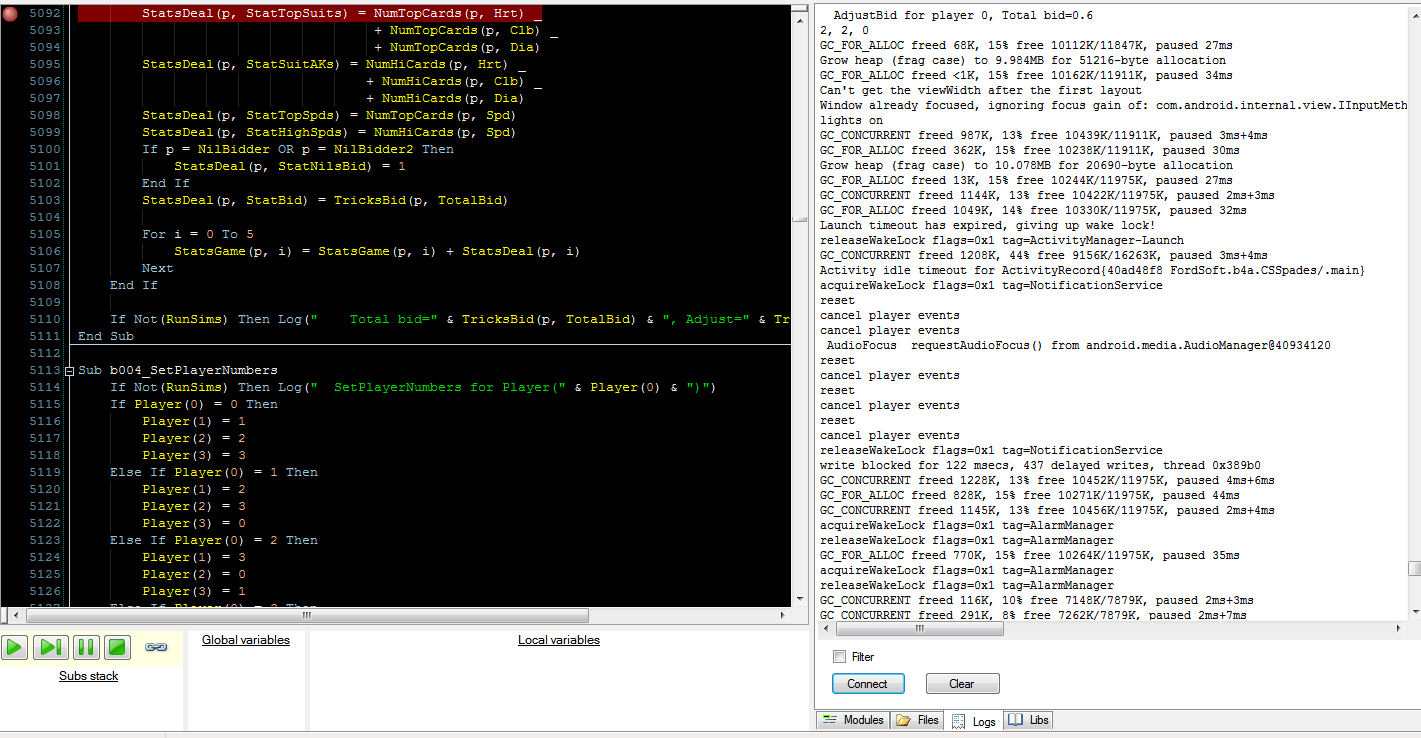Click 'releaseWakeLock flags=0x1 tag=ActivityManager-Launch' log line
1421x738 pixels.
coord(1001,240)
